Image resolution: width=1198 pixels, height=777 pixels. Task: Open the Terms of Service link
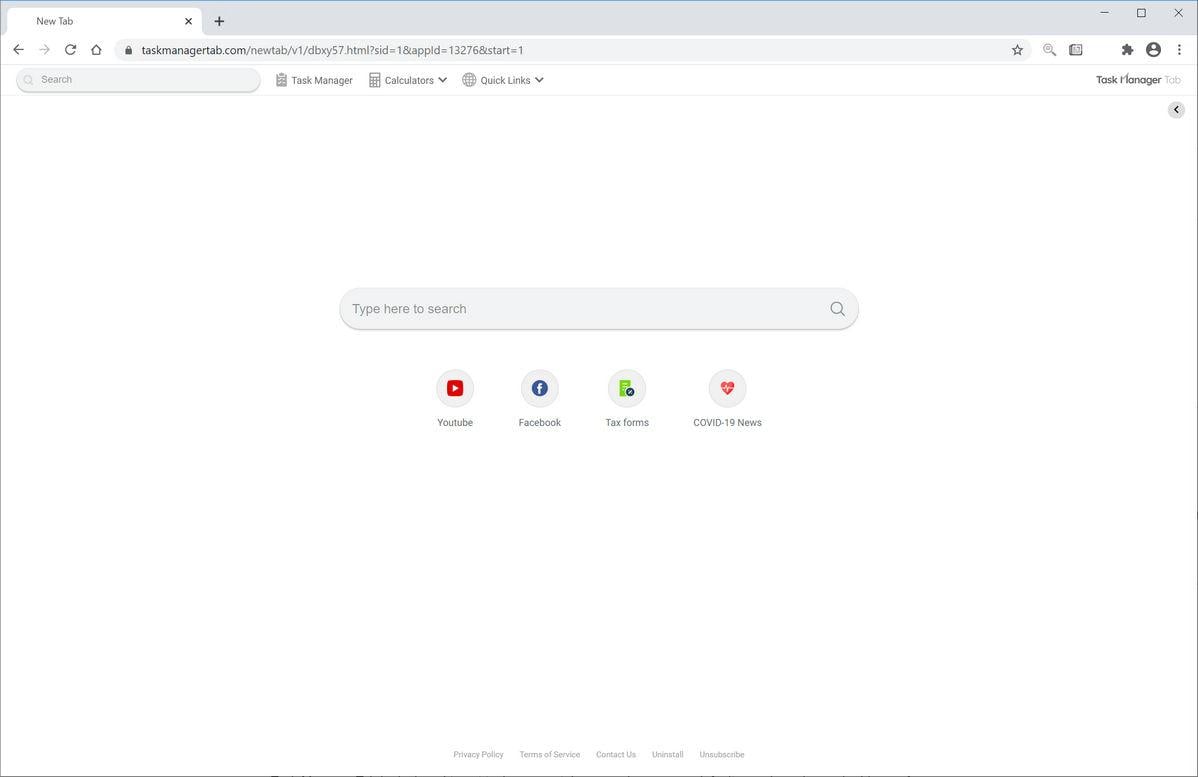pyautogui.click(x=549, y=754)
